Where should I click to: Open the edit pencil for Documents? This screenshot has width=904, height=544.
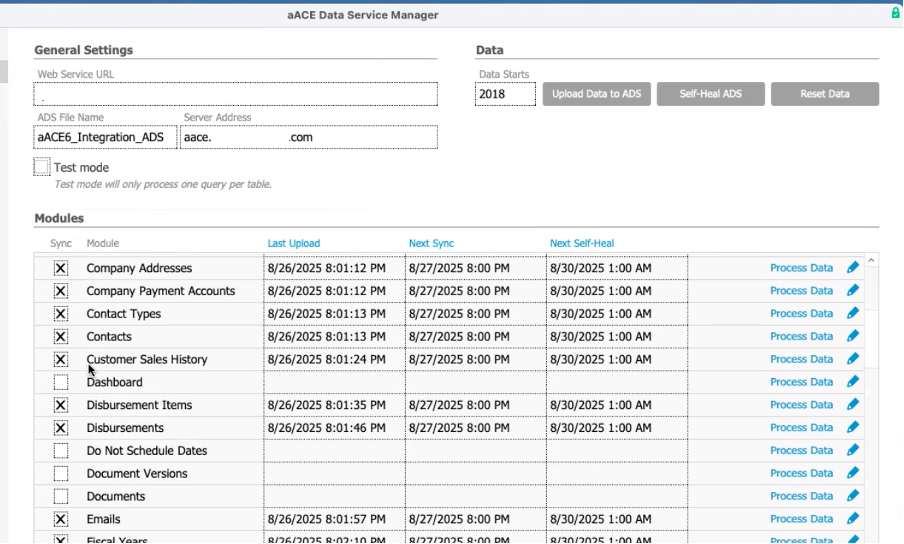tap(853, 496)
